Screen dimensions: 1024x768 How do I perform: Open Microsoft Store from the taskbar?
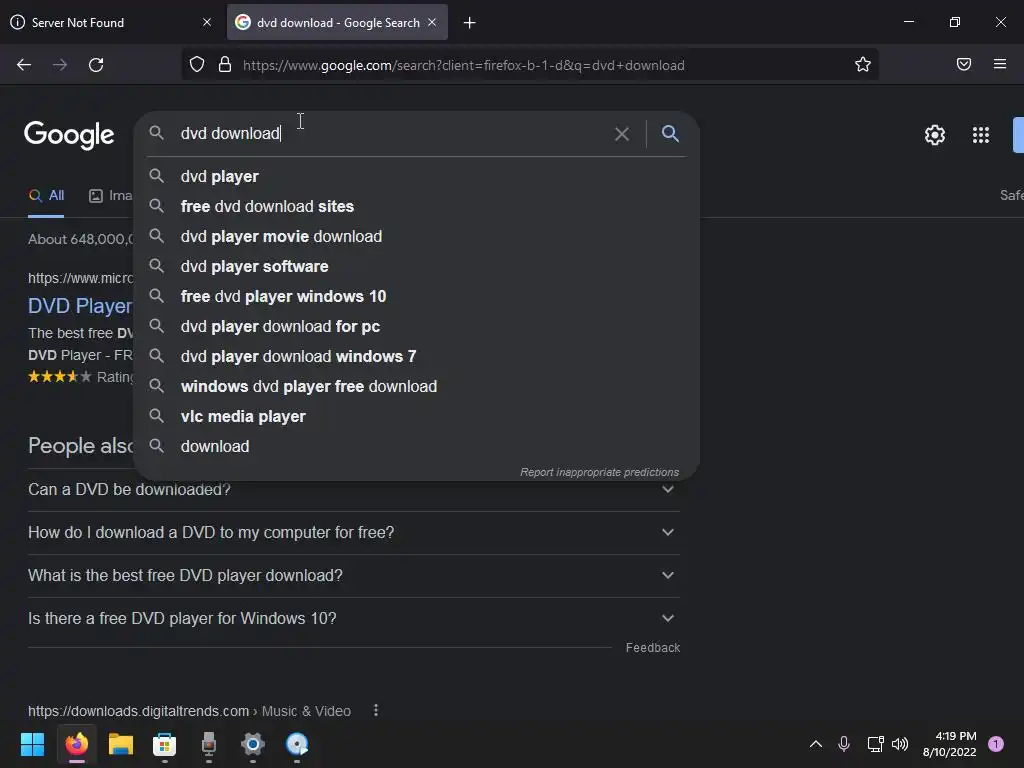(x=165, y=744)
